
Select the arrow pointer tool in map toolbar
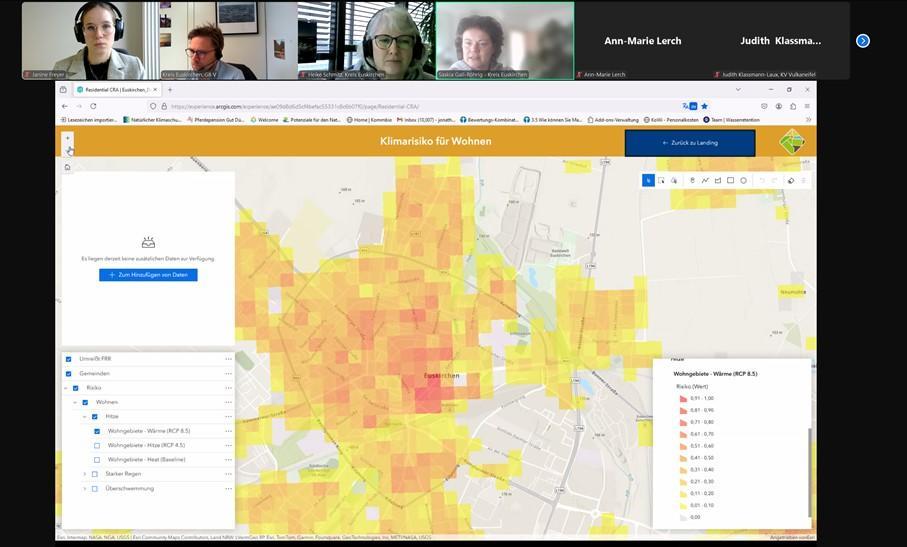pos(649,180)
